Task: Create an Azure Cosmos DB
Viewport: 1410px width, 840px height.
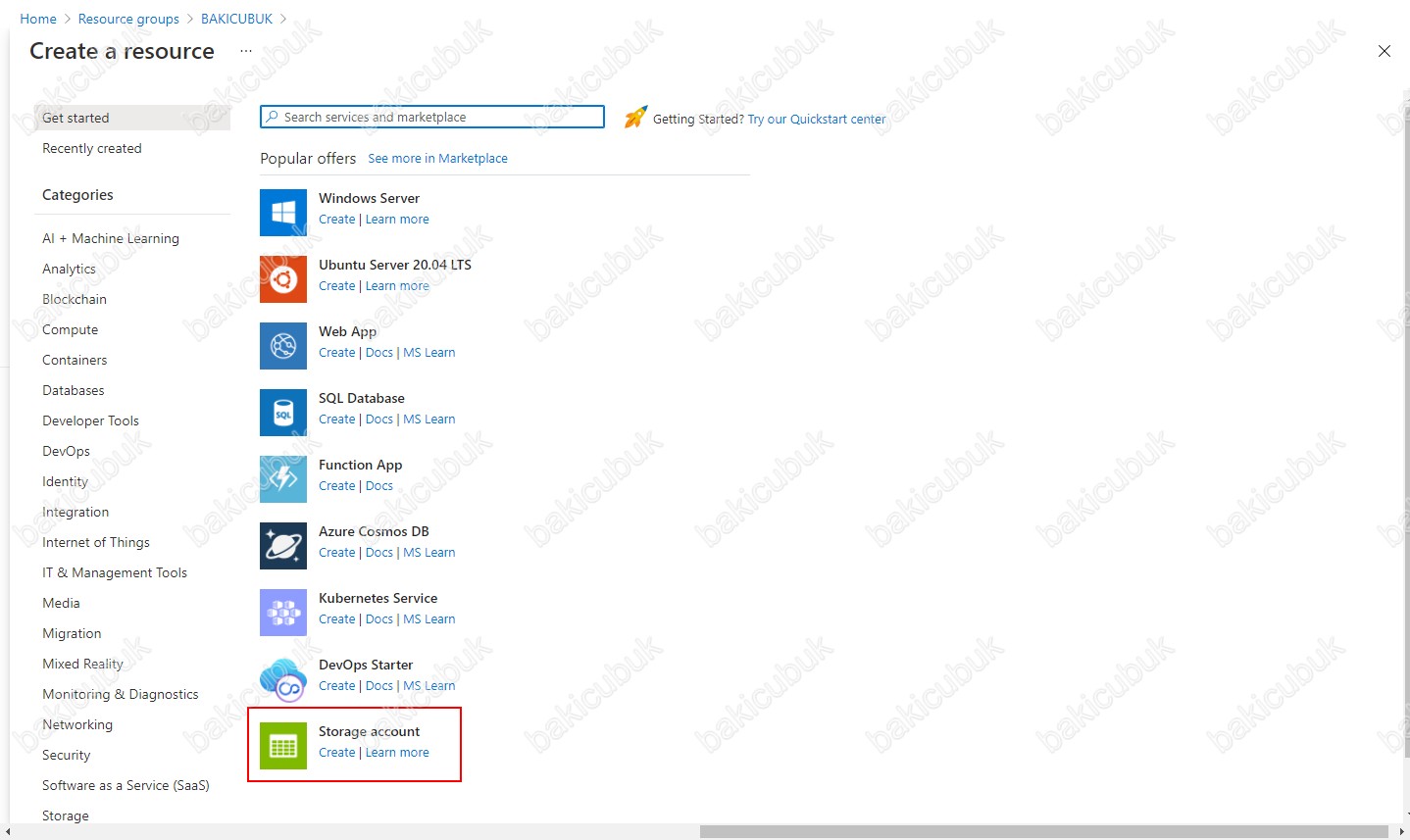Action: click(x=337, y=553)
